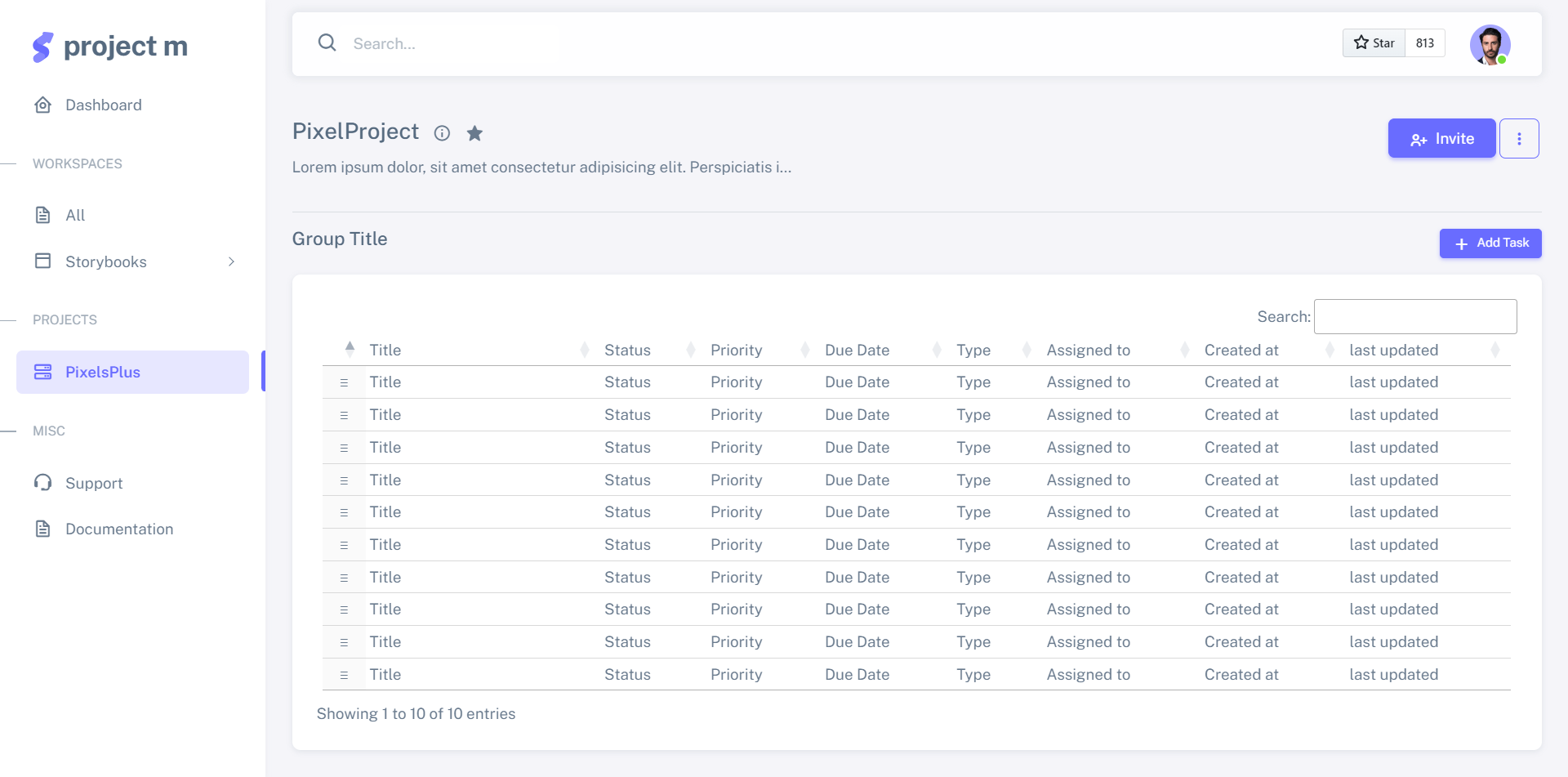Click the project m logo icon
The height and width of the screenshot is (777, 1568).
pyautogui.click(x=42, y=47)
